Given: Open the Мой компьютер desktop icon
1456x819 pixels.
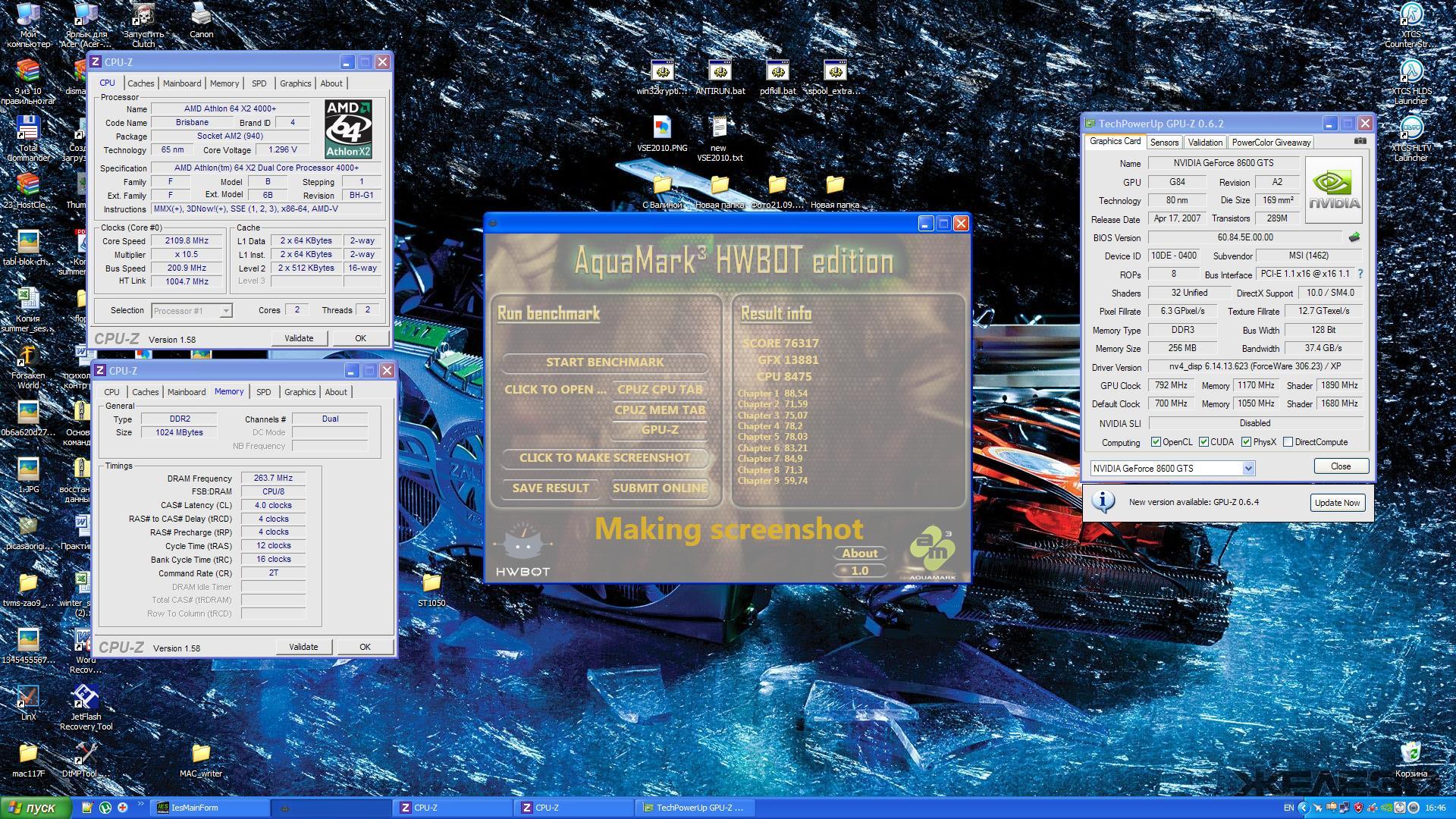Looking at the screenshot, I should click(x=28, y=15).
